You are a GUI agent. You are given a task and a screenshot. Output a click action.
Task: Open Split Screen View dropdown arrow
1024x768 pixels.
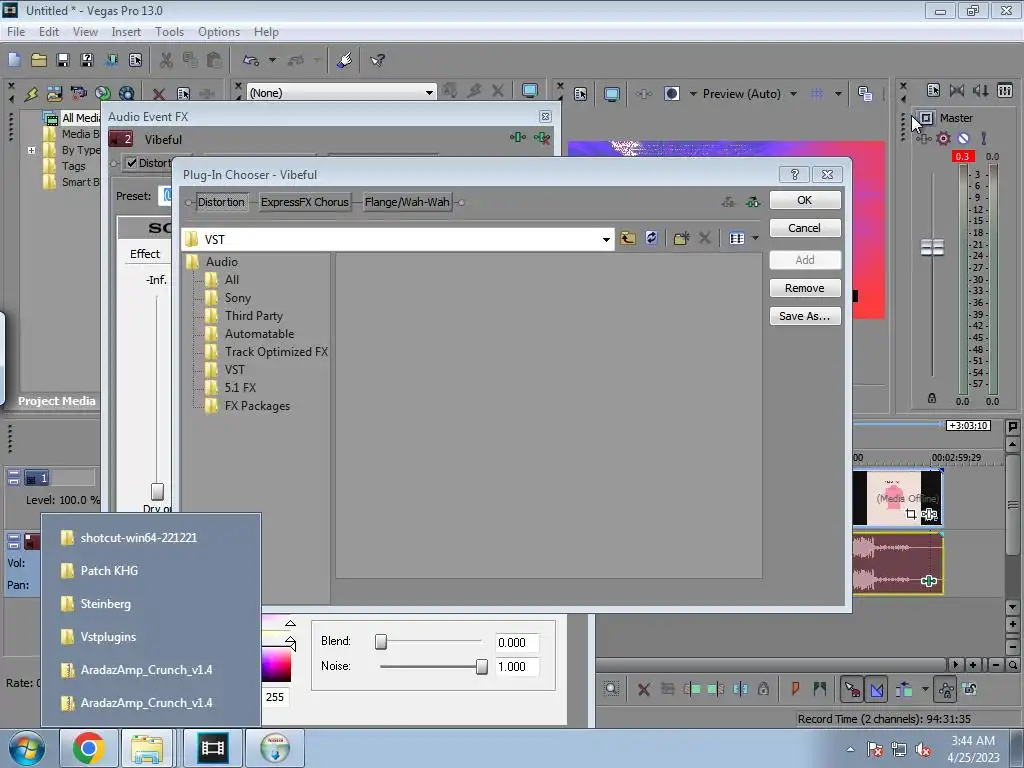coord(693,94)
